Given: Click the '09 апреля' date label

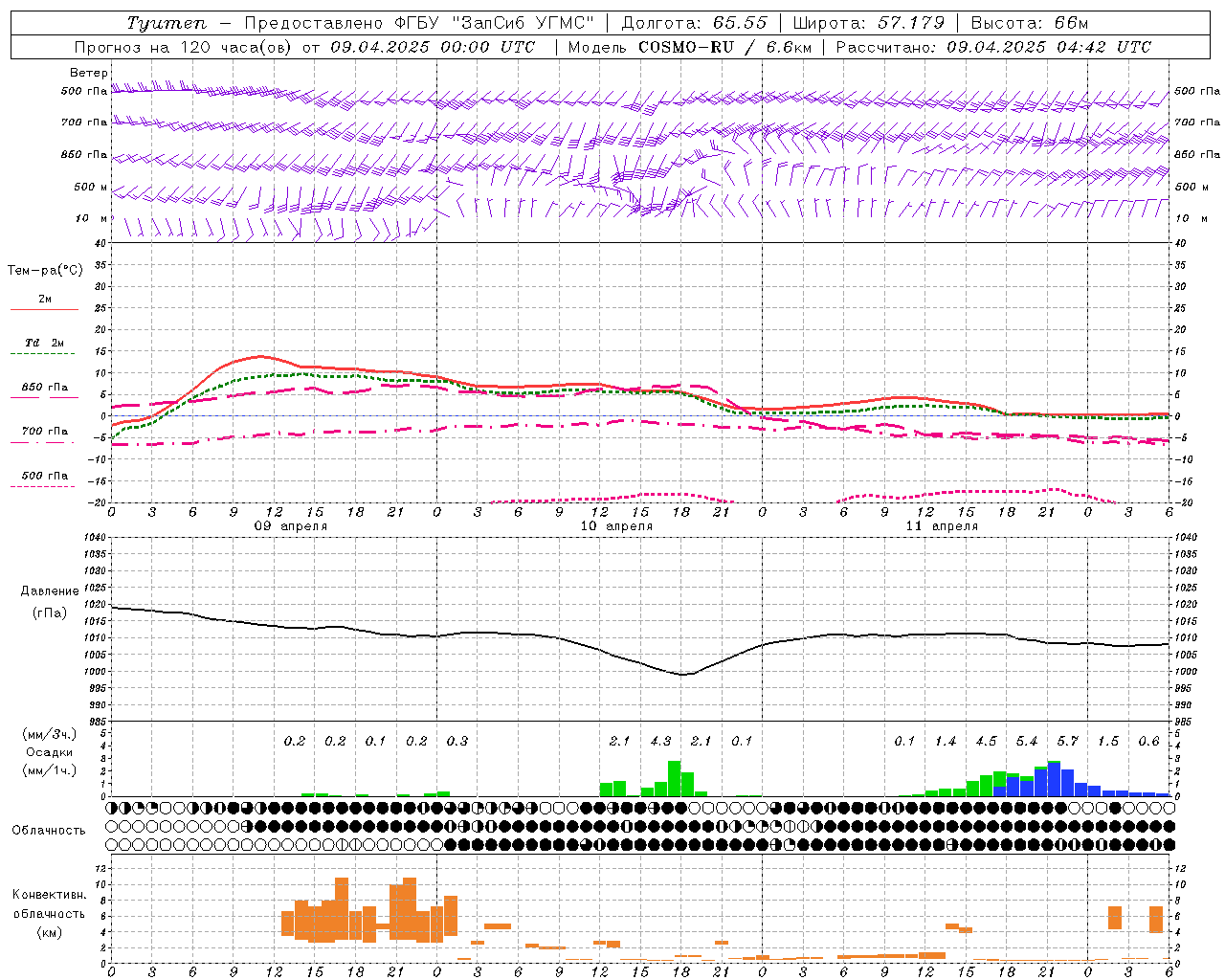Looking at the screenshot, I should point(290,526).
